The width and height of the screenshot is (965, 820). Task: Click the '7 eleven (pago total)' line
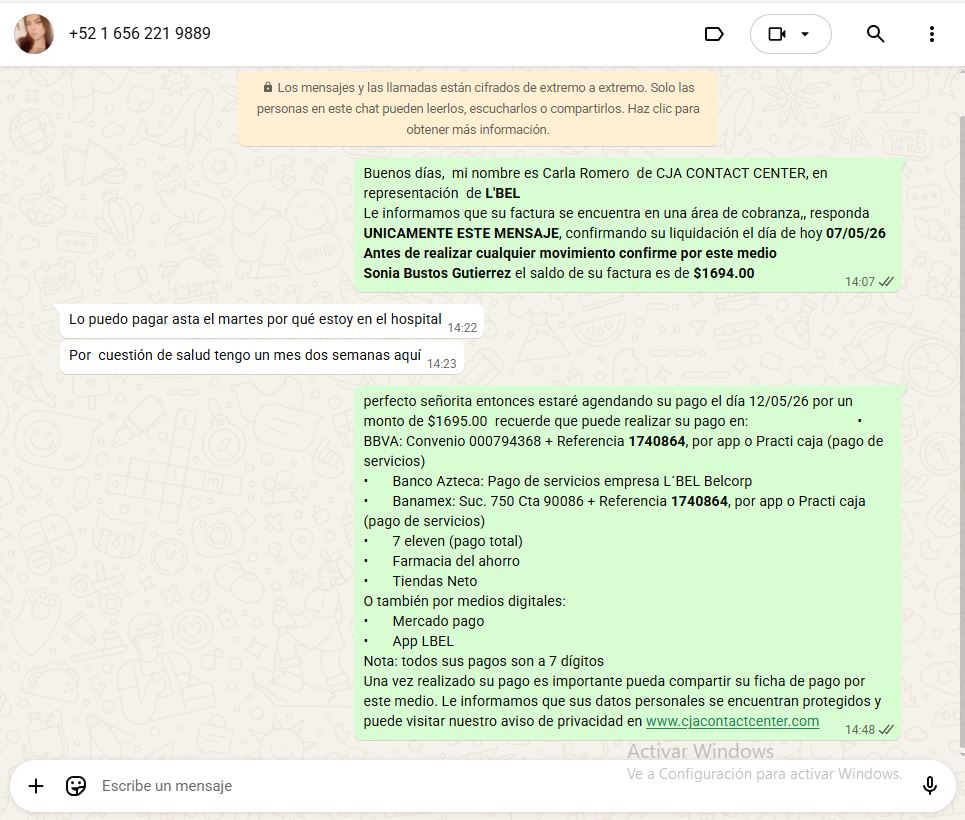click(x=457, y=541)
